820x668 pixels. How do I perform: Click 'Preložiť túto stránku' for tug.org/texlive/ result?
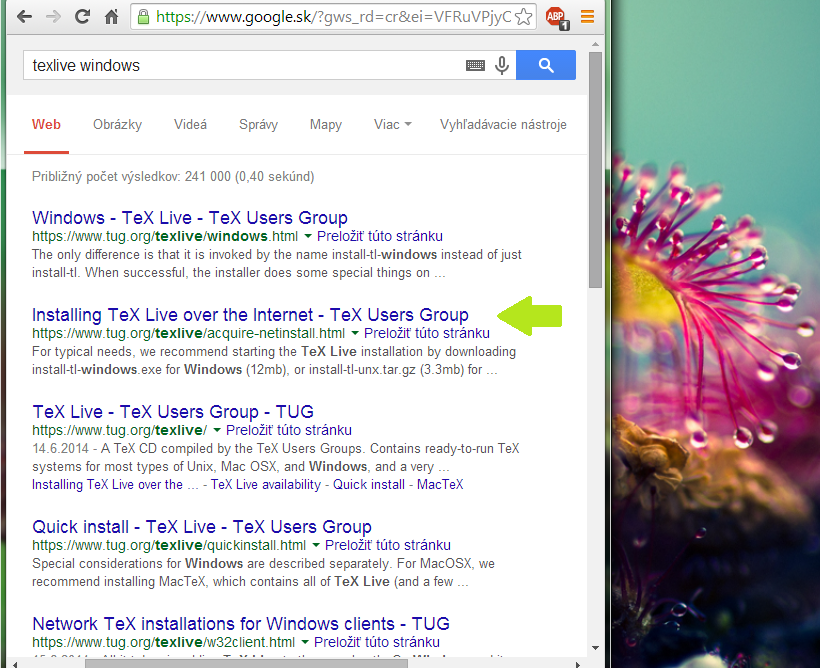coord(289,430)
